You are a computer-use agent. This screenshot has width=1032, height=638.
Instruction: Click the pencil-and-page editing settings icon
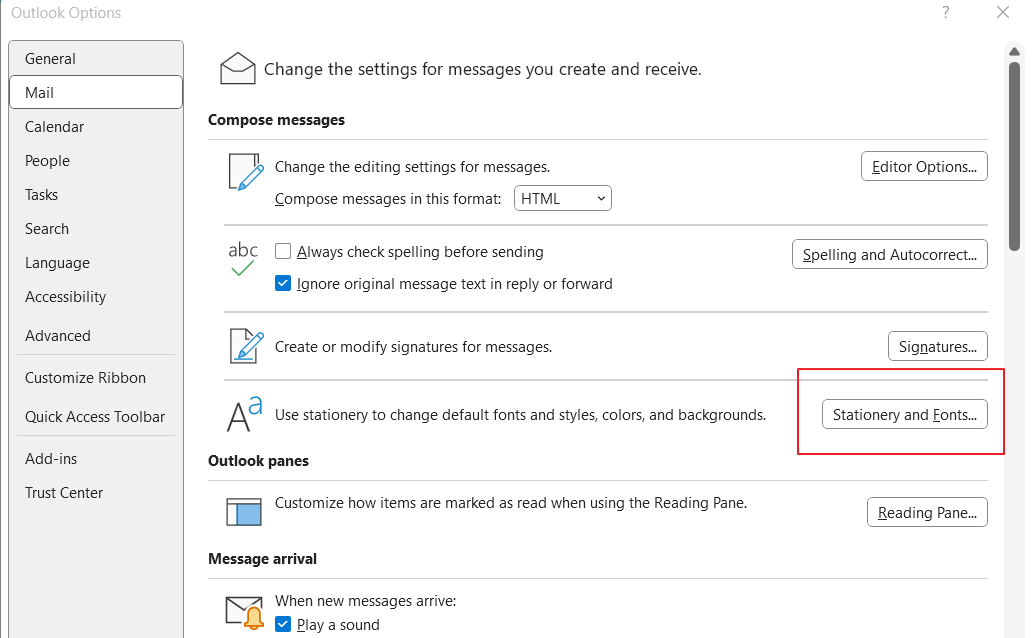pos(244,172)
